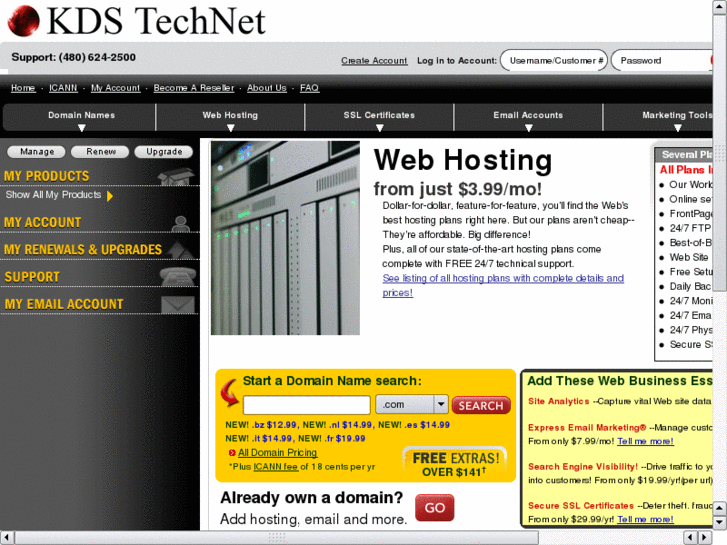
Task: Open MY RENEWALS & UPGRADES sidebar section
Action: 83,250
